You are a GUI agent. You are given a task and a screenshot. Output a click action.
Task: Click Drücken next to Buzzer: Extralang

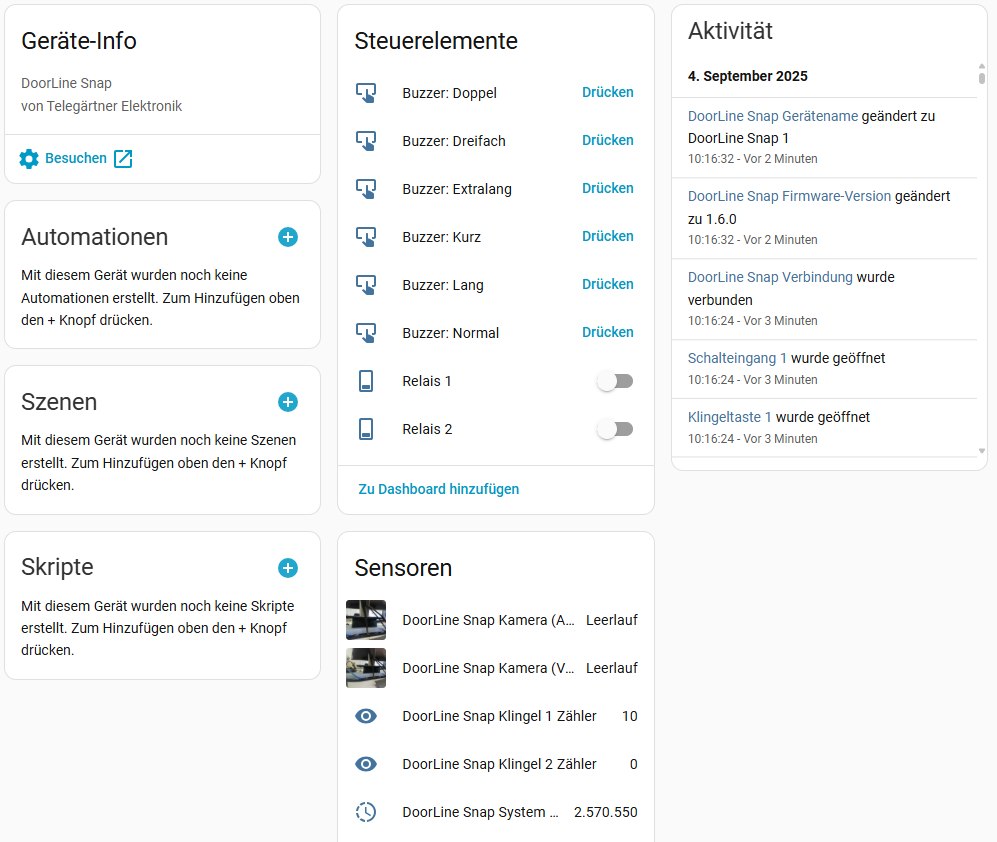click(x=608, y=188)
